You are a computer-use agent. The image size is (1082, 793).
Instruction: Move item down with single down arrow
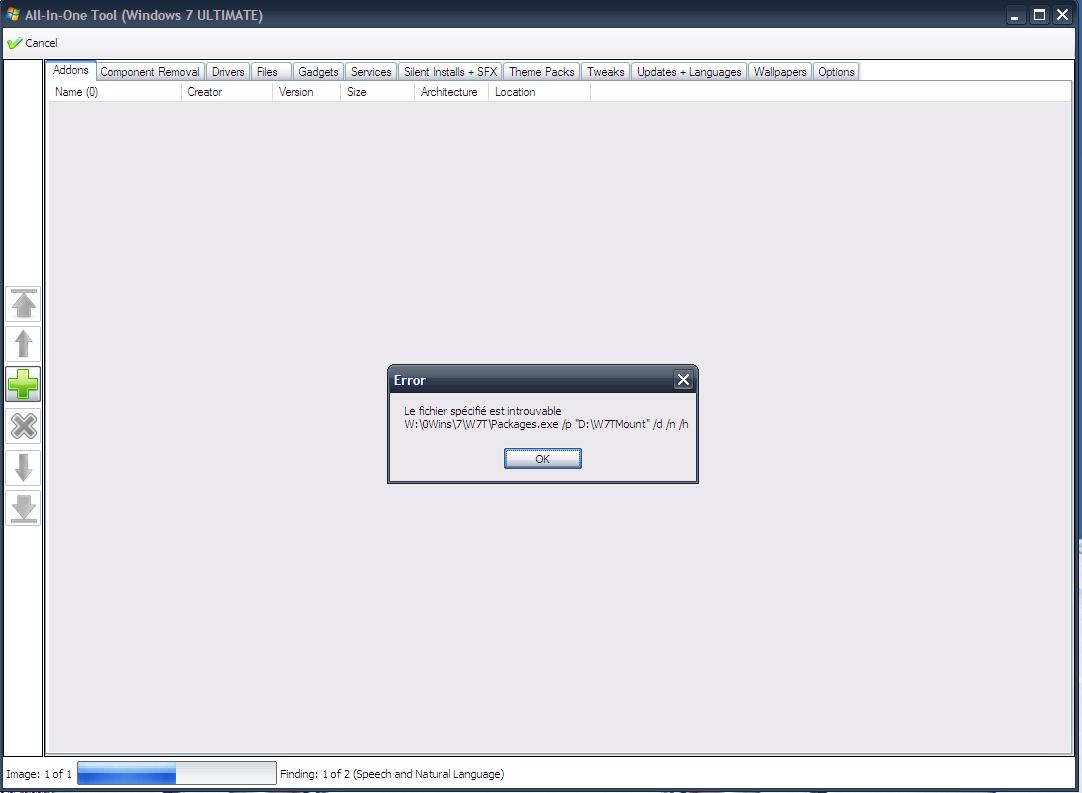23,467
